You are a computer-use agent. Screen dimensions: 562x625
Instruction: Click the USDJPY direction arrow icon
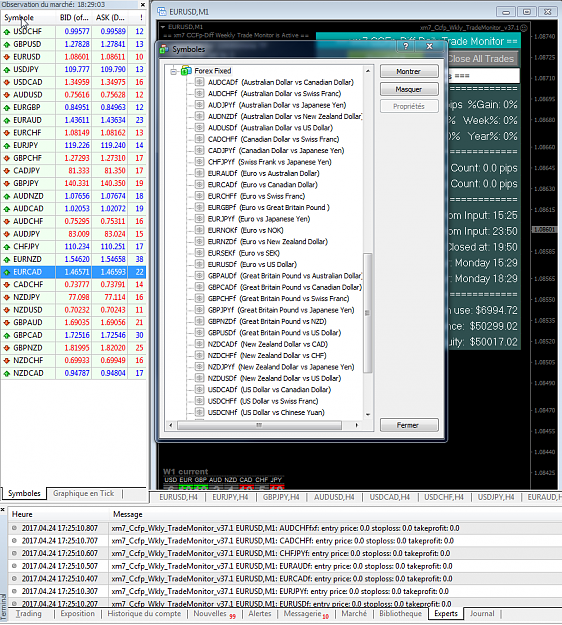7,70
